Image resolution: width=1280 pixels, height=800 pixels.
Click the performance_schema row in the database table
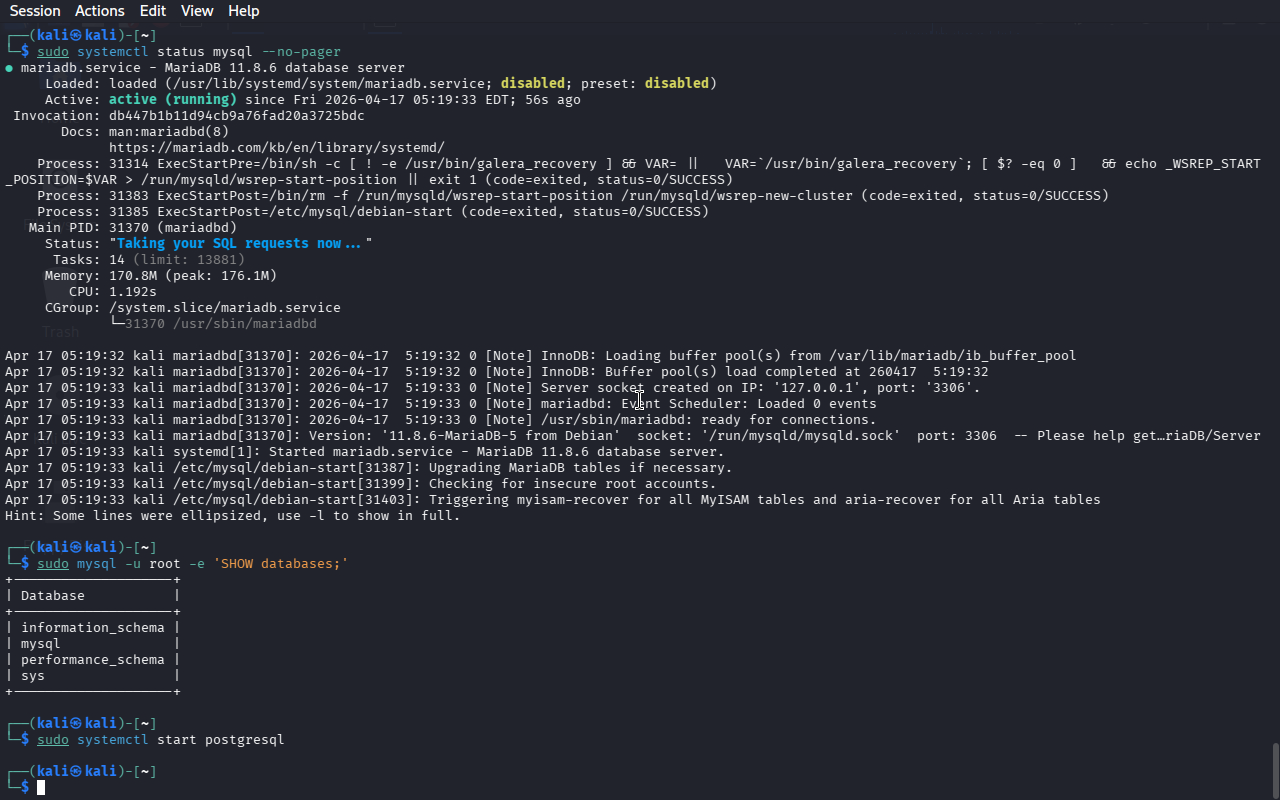pyautogui.click(x=92, y=660)
